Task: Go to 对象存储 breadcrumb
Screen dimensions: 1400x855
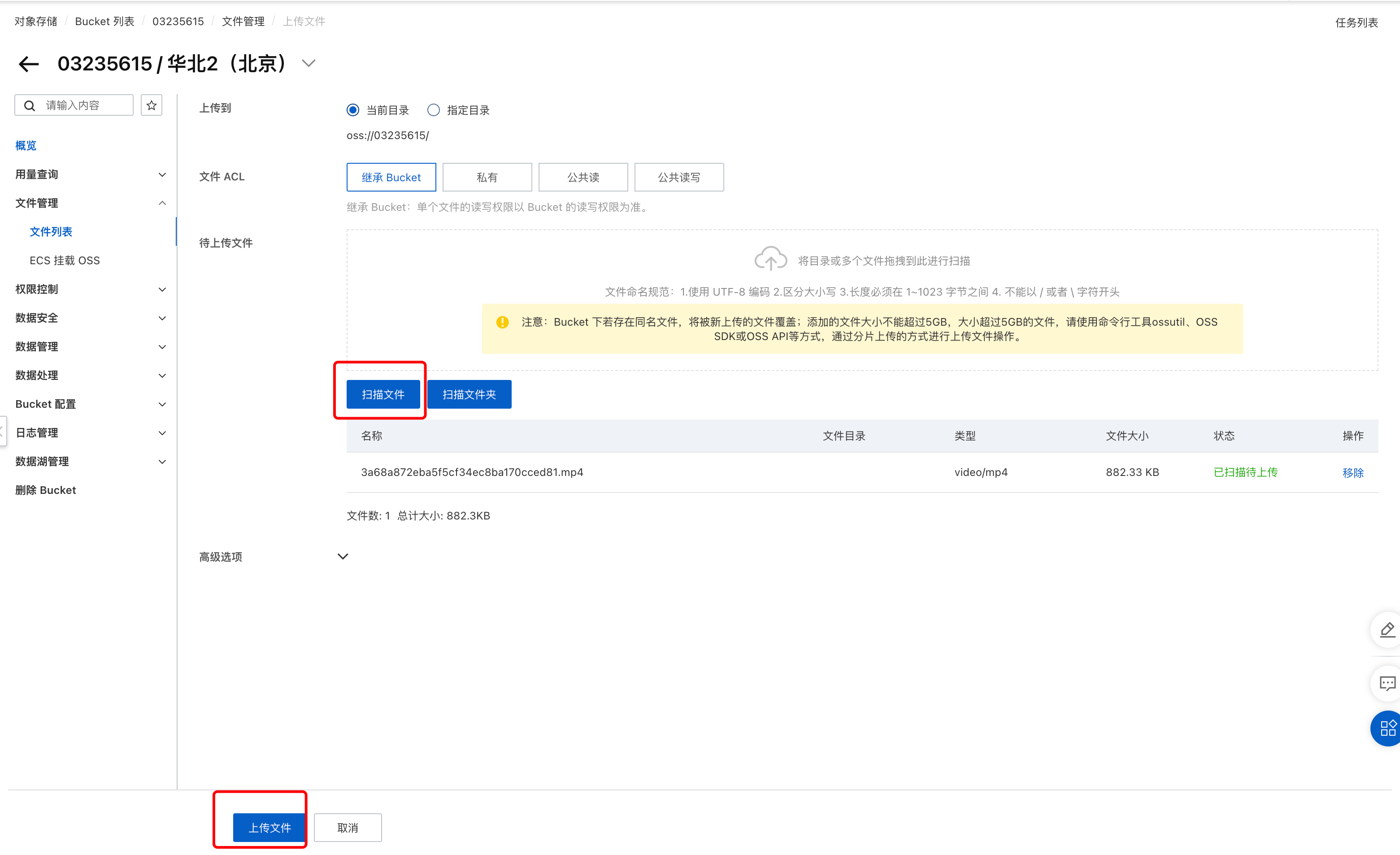Action: pyautogui.click(x=36, y=22)
